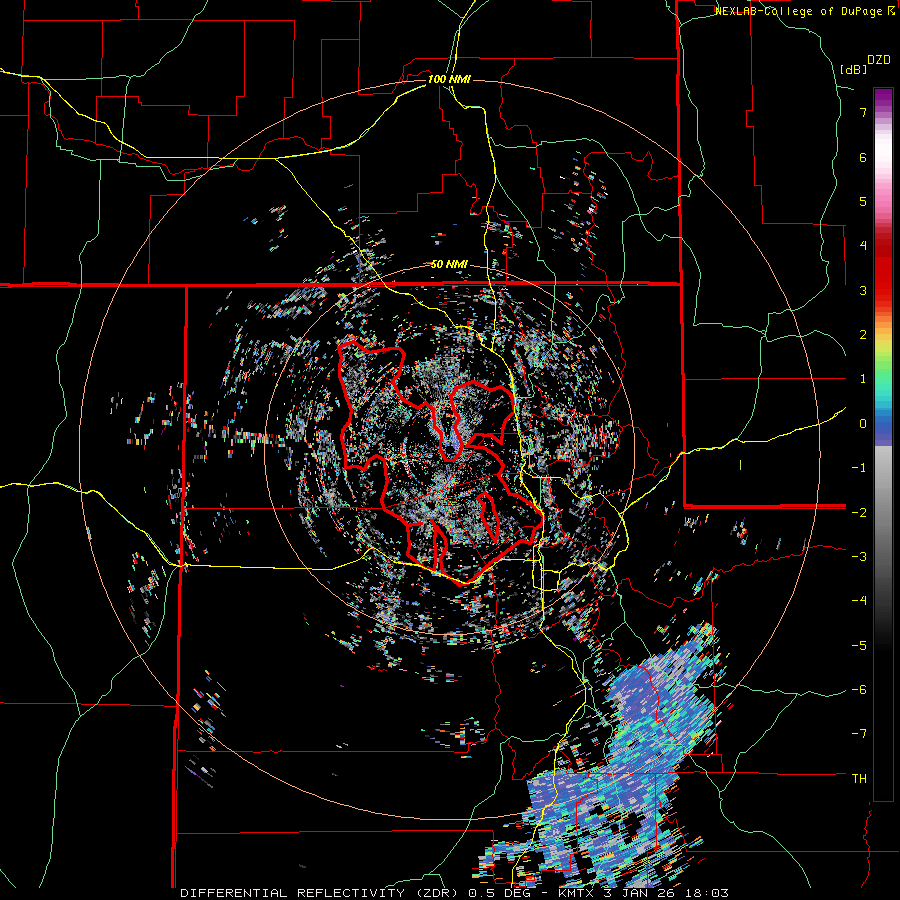900x900 pixels.
Task: Click the 1 value on the color scale
Action: tap(863, 379)
